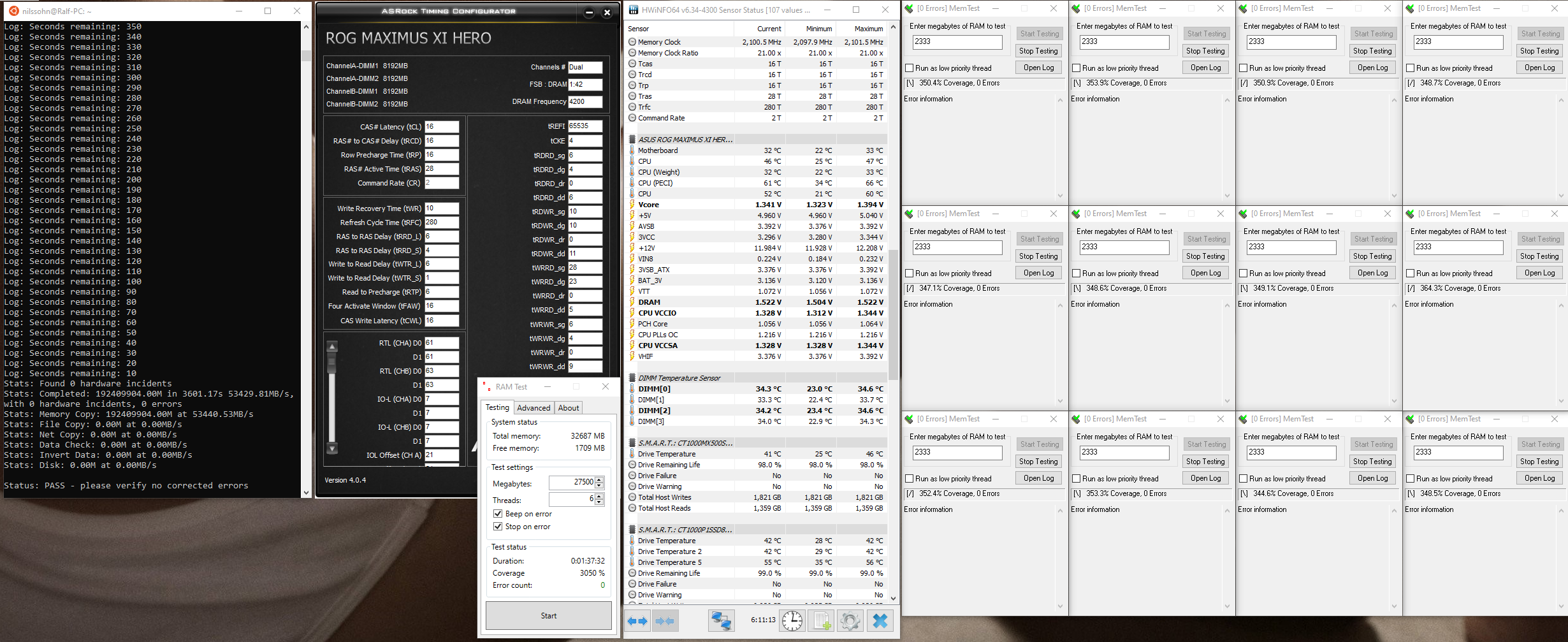Image resolution: width=1568 pixels, height=642 pixels.
Task: Click the shrink-columns inward arrows icon in HWiNFO
Action: [x=665, y=620]
